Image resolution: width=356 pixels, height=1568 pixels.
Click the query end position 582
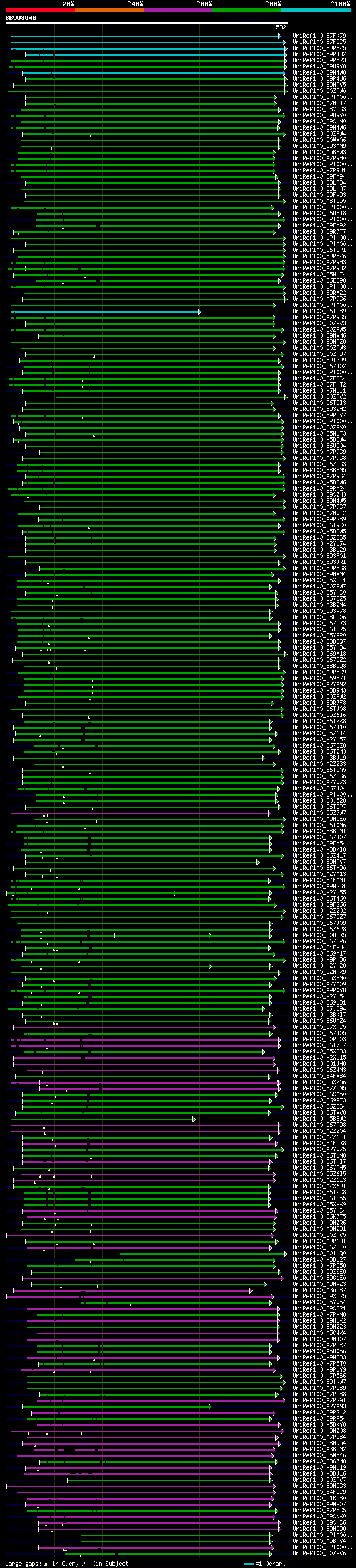[x=281, y=27]
